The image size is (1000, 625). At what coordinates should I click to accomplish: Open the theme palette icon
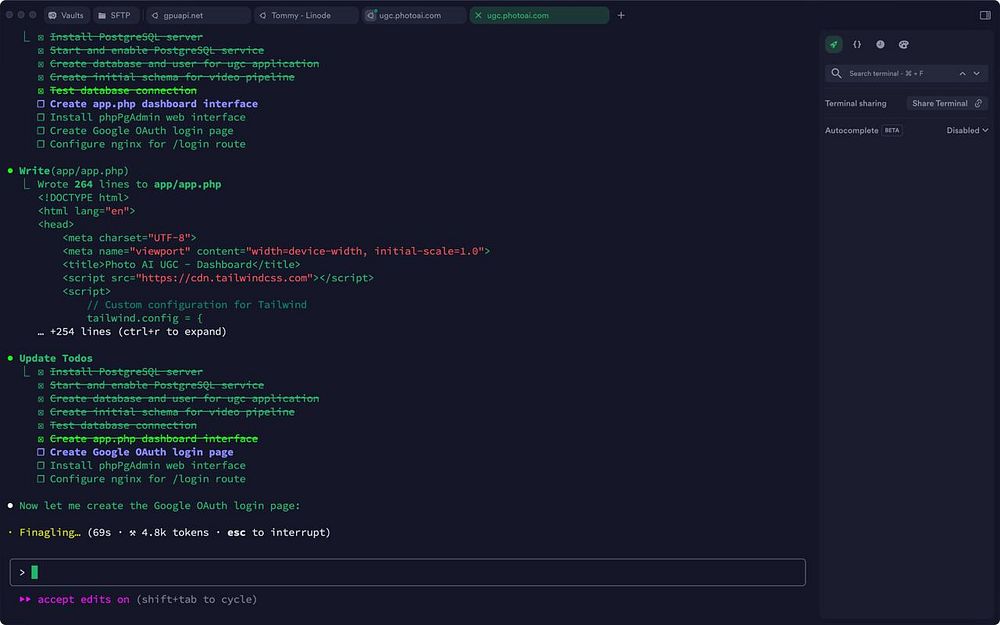tap(904, 45)
